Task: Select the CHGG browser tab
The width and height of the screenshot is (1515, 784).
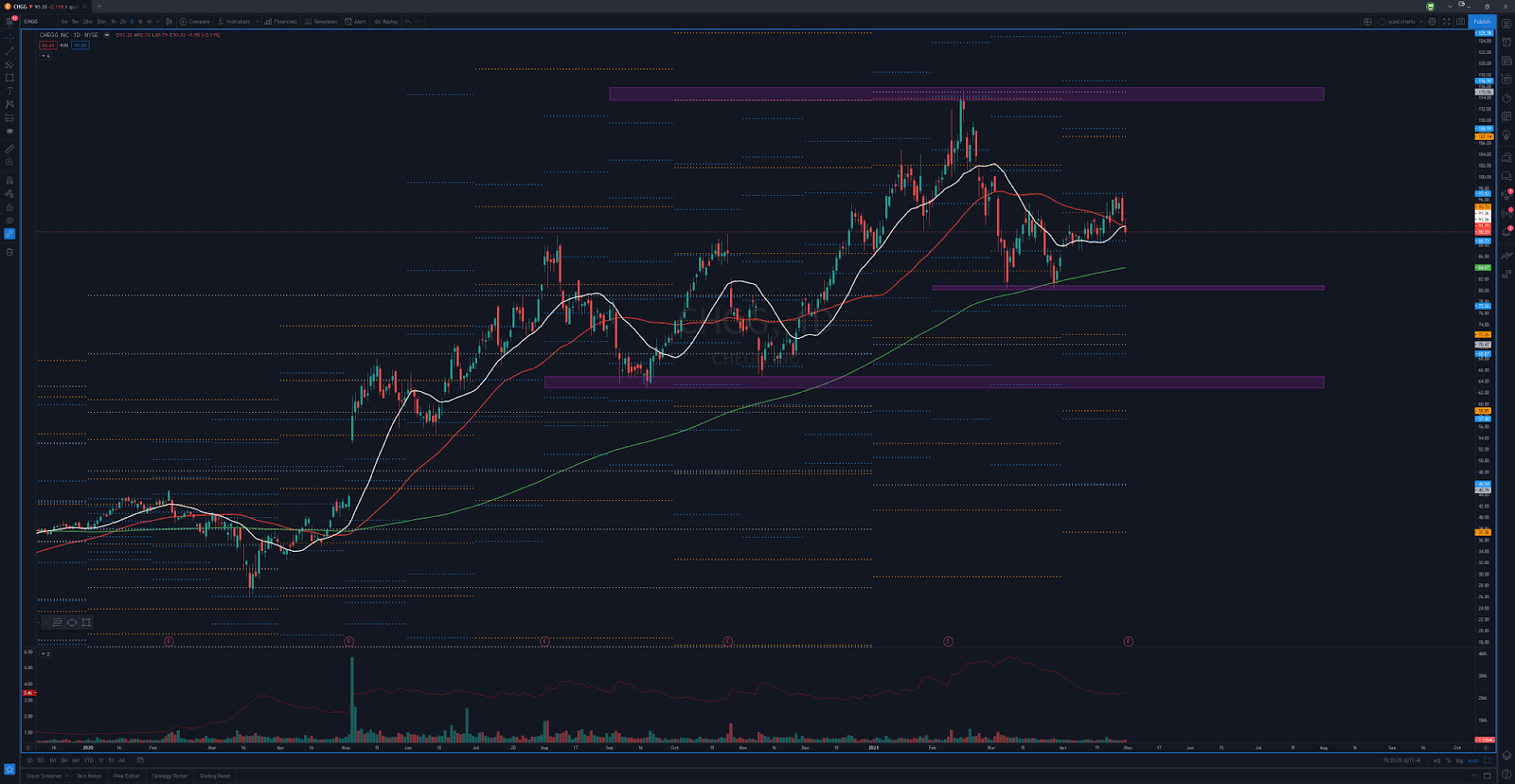Action: pos(47,6)
